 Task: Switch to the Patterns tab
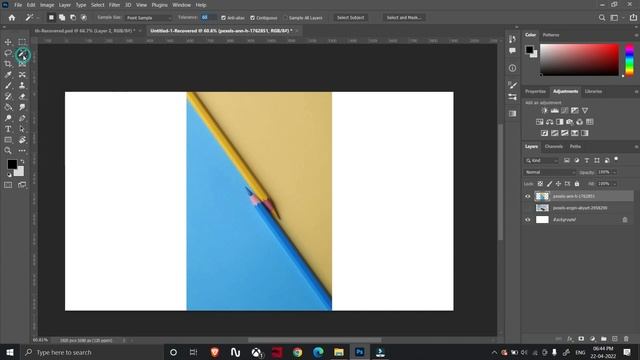551,35
